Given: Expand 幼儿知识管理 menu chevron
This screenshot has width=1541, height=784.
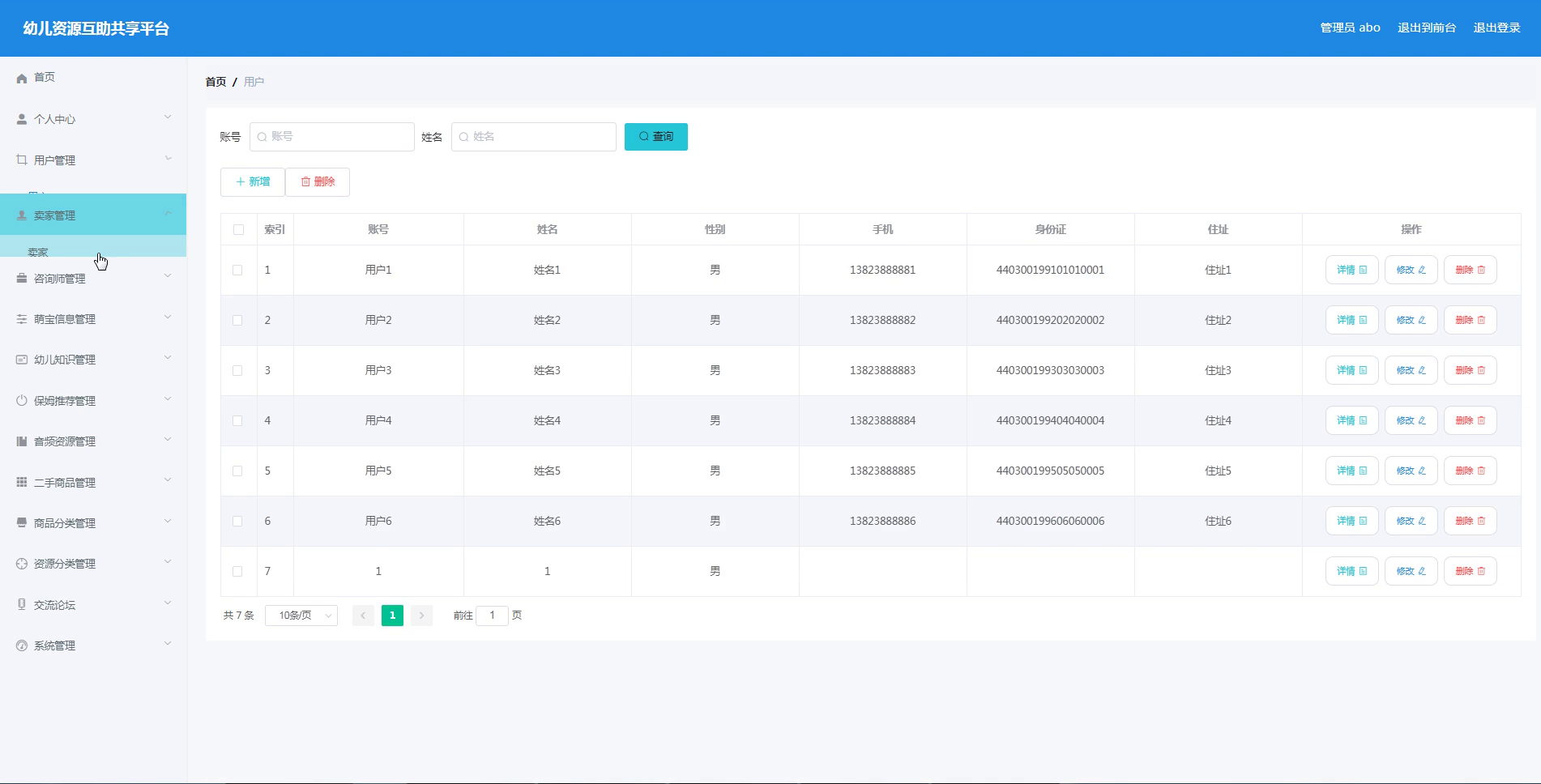Looking at the screenshot, I should pyautogui.click(x=168, y=357).
